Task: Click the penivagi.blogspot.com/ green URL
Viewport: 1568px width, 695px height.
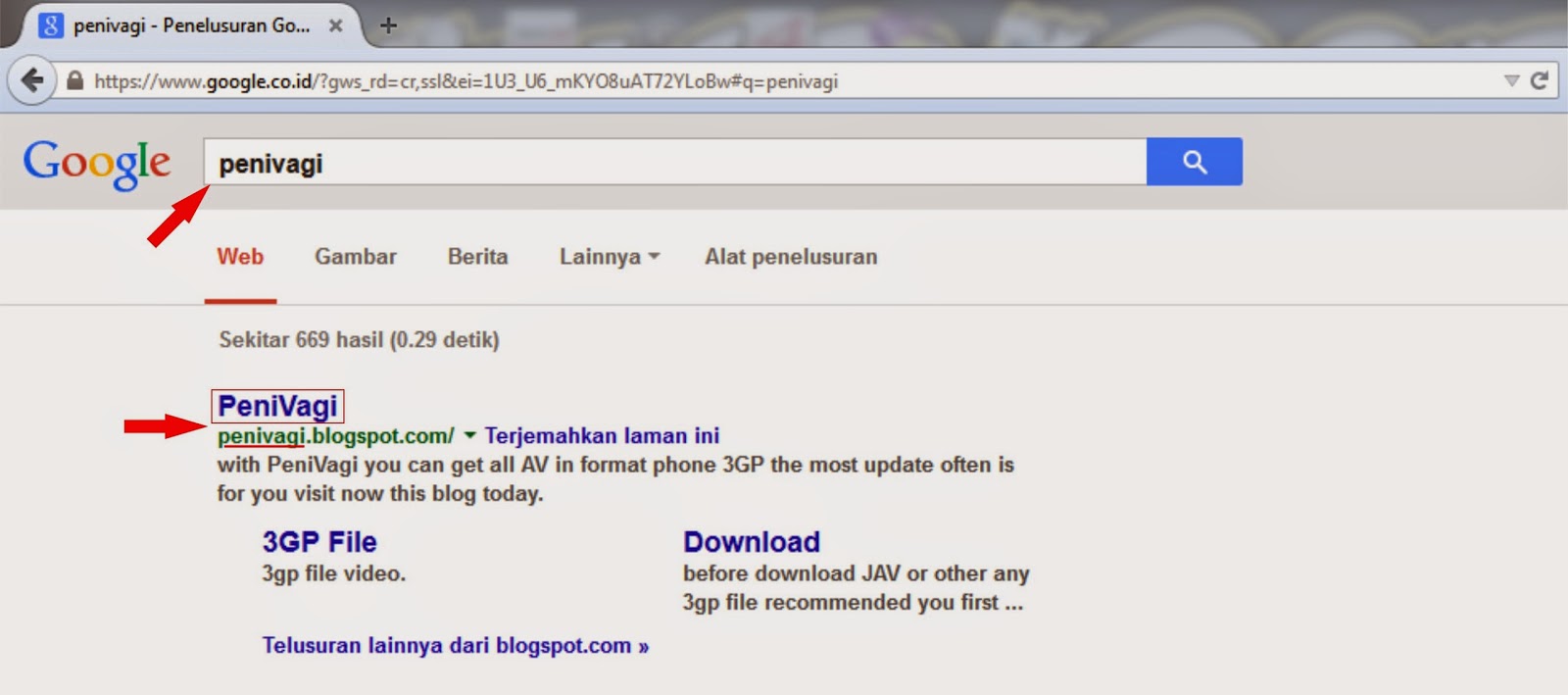Action: click(335, 436)
